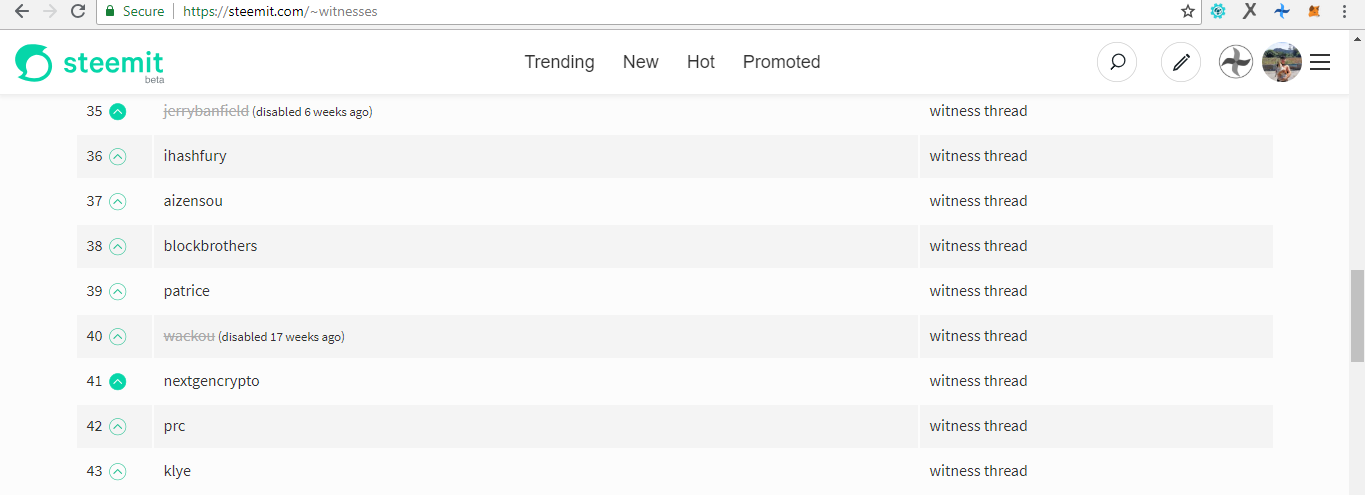
Task: Vote for witness patrice arrow
Action: click(117, 292)
